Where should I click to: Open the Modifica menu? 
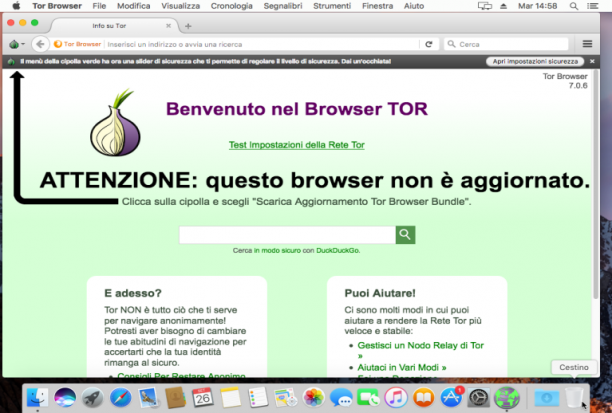[x=133, y=6]
